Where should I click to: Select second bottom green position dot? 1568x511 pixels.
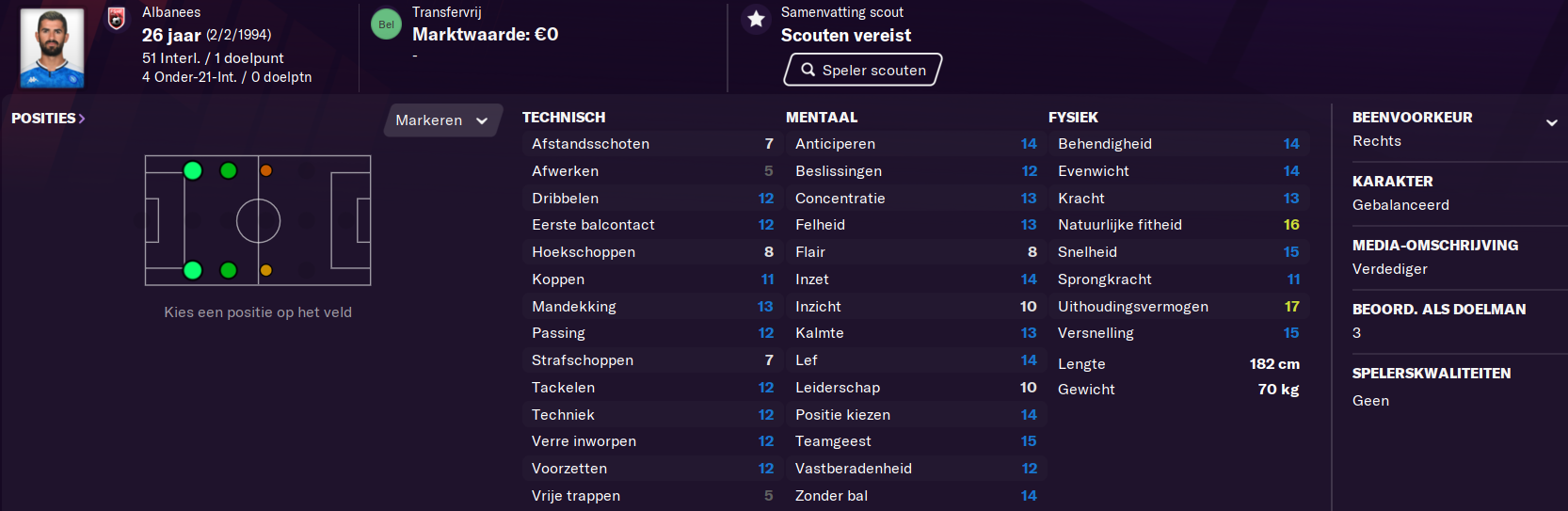229,270
